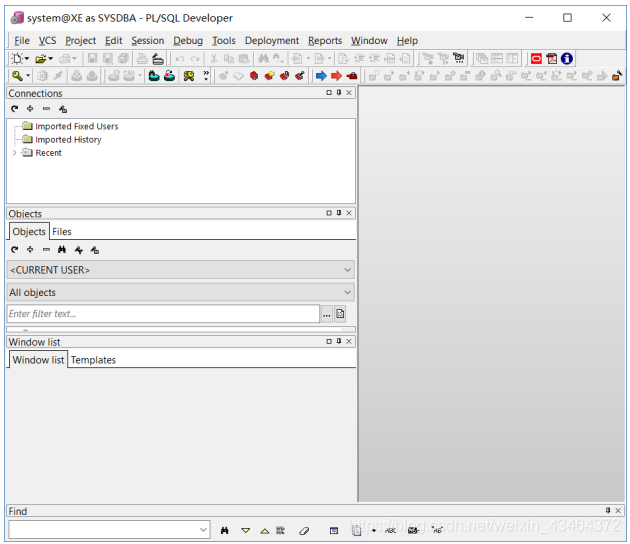Click the New document toolbar icon

pos(17,59)
